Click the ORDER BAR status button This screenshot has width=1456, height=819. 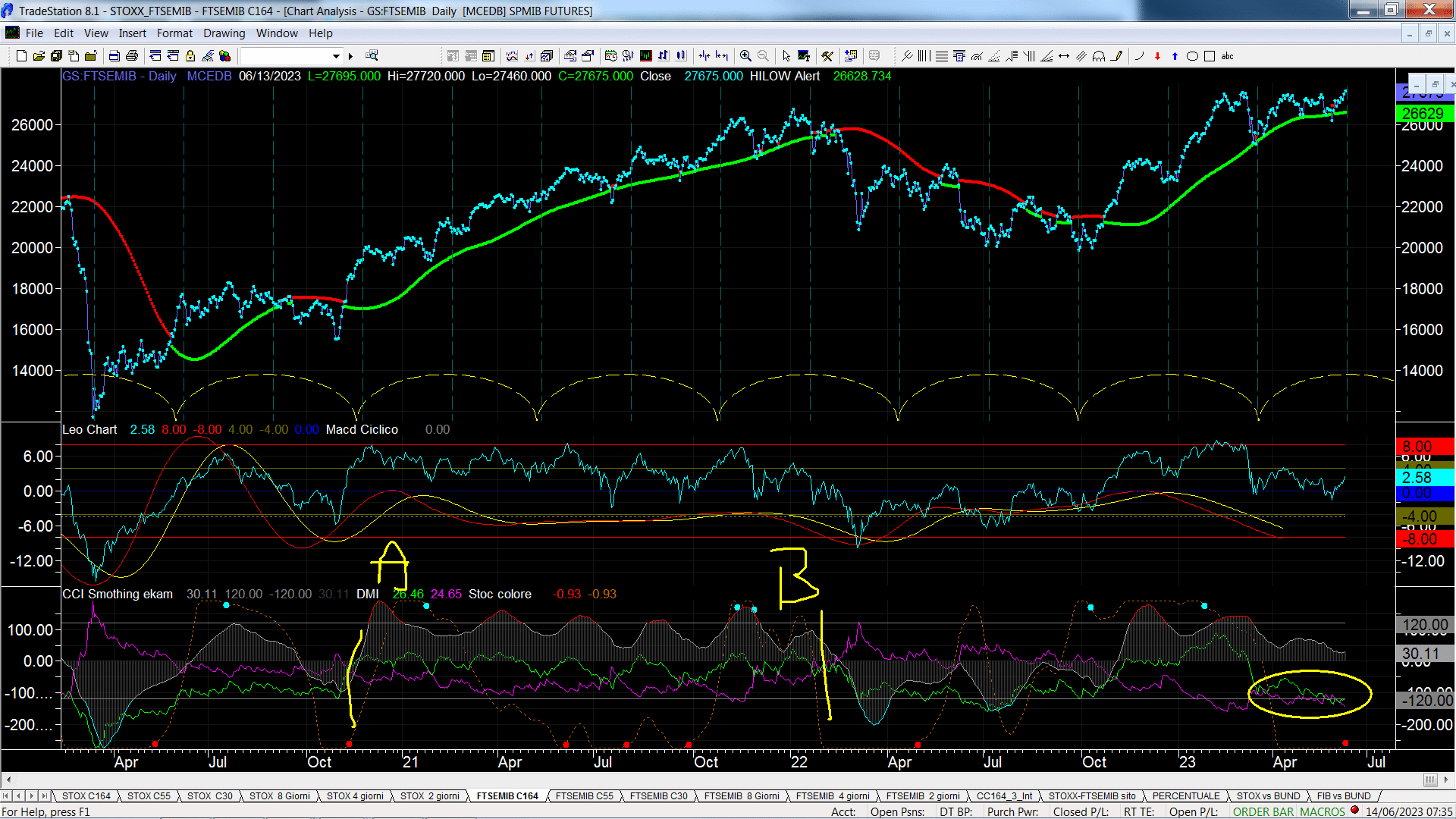[1263, 812]
